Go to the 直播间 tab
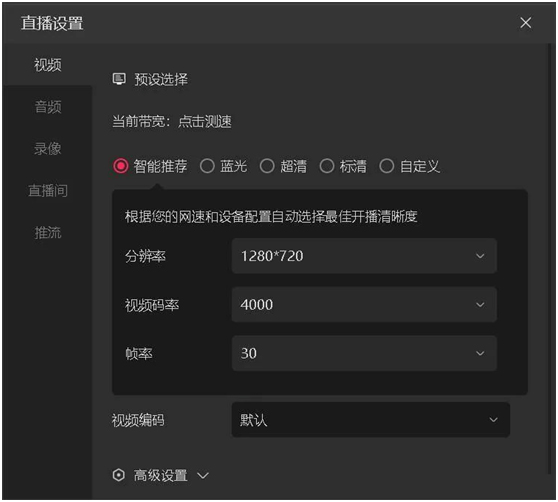The height and width of the screenshot is (502, 558). [48, 190]
